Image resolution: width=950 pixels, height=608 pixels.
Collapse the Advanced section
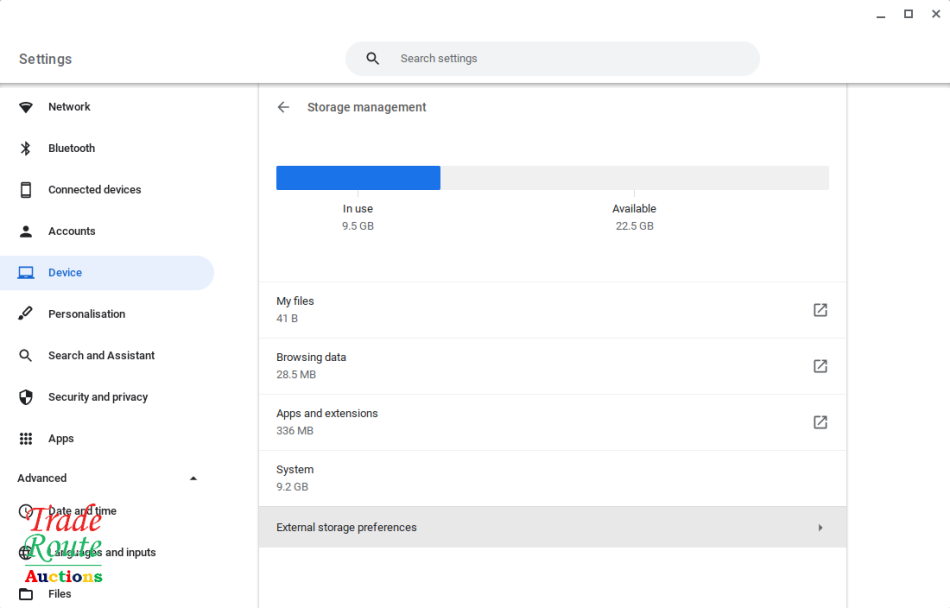(193, 478)
